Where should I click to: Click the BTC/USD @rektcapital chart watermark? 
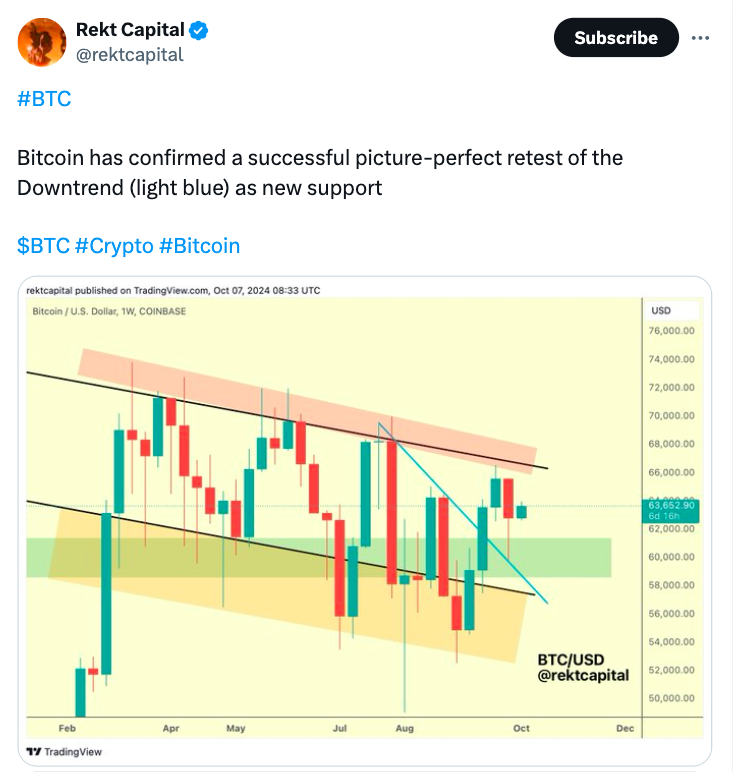583,667
